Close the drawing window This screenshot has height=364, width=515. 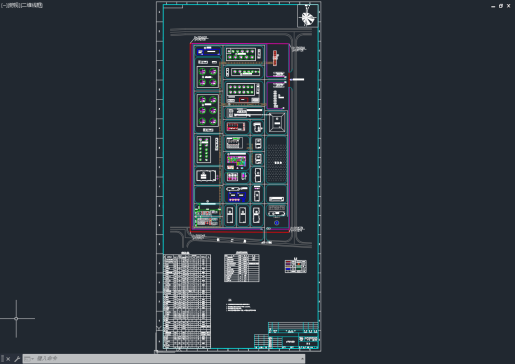click(509, 6)
